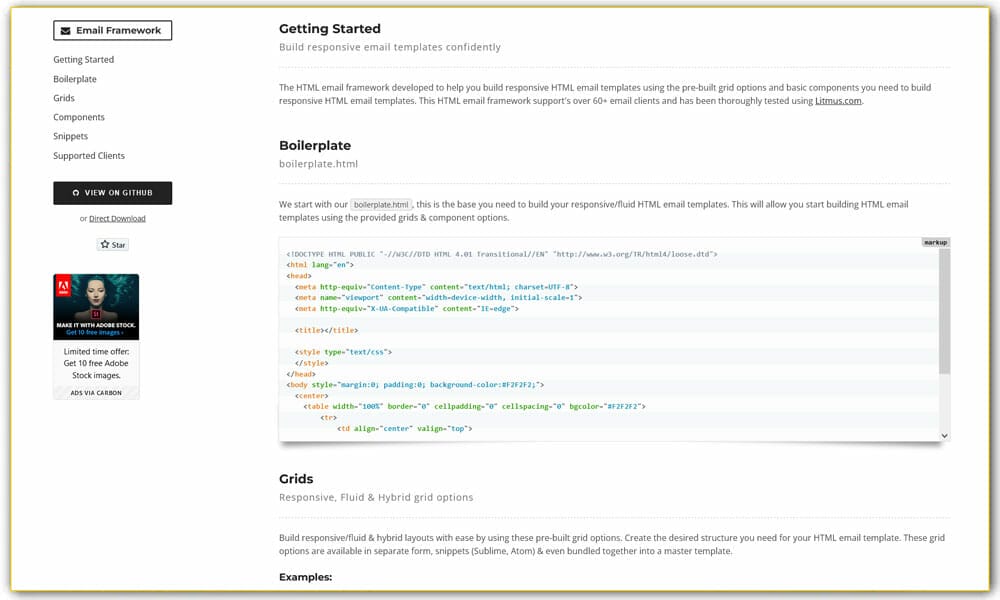Open the Boilerplate section from sidebar

(x=75, y=78)
